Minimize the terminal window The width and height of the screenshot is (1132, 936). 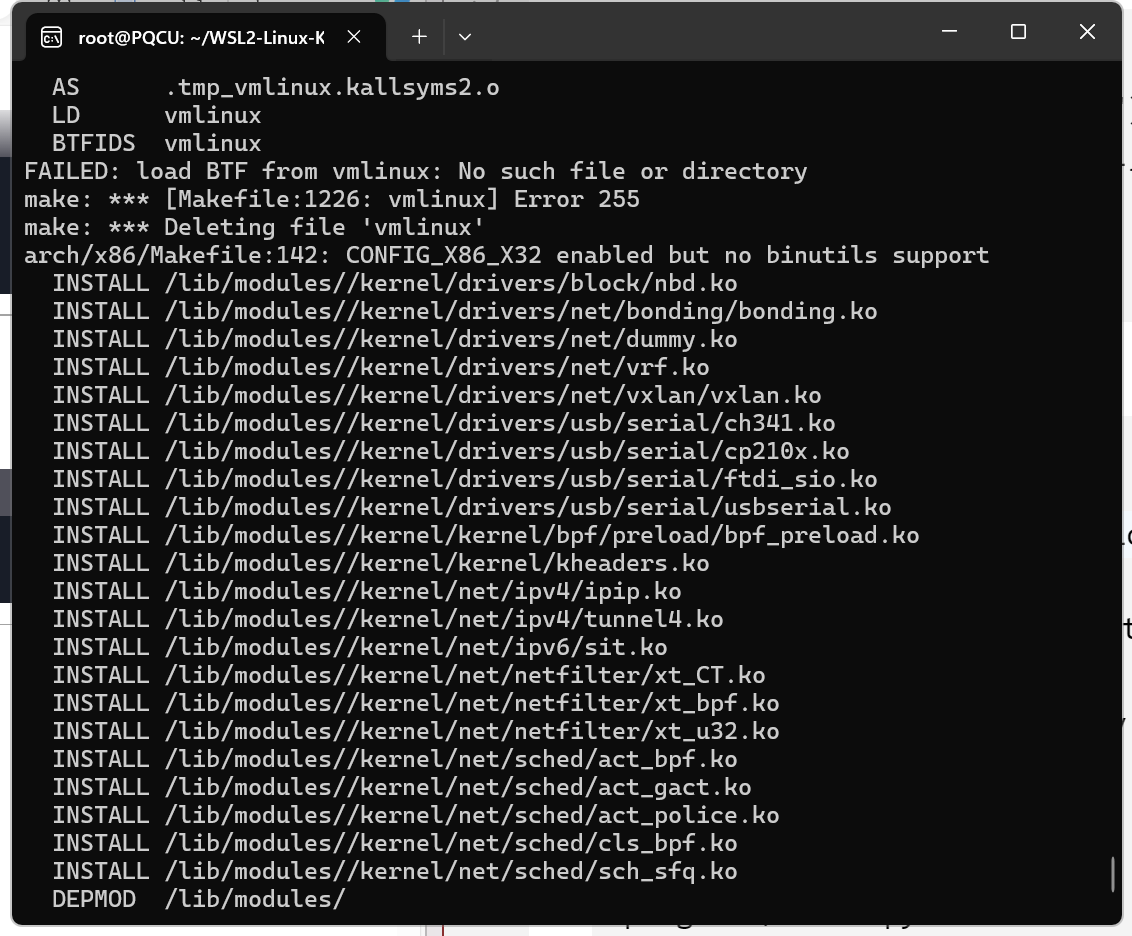(x=949, y=32)
